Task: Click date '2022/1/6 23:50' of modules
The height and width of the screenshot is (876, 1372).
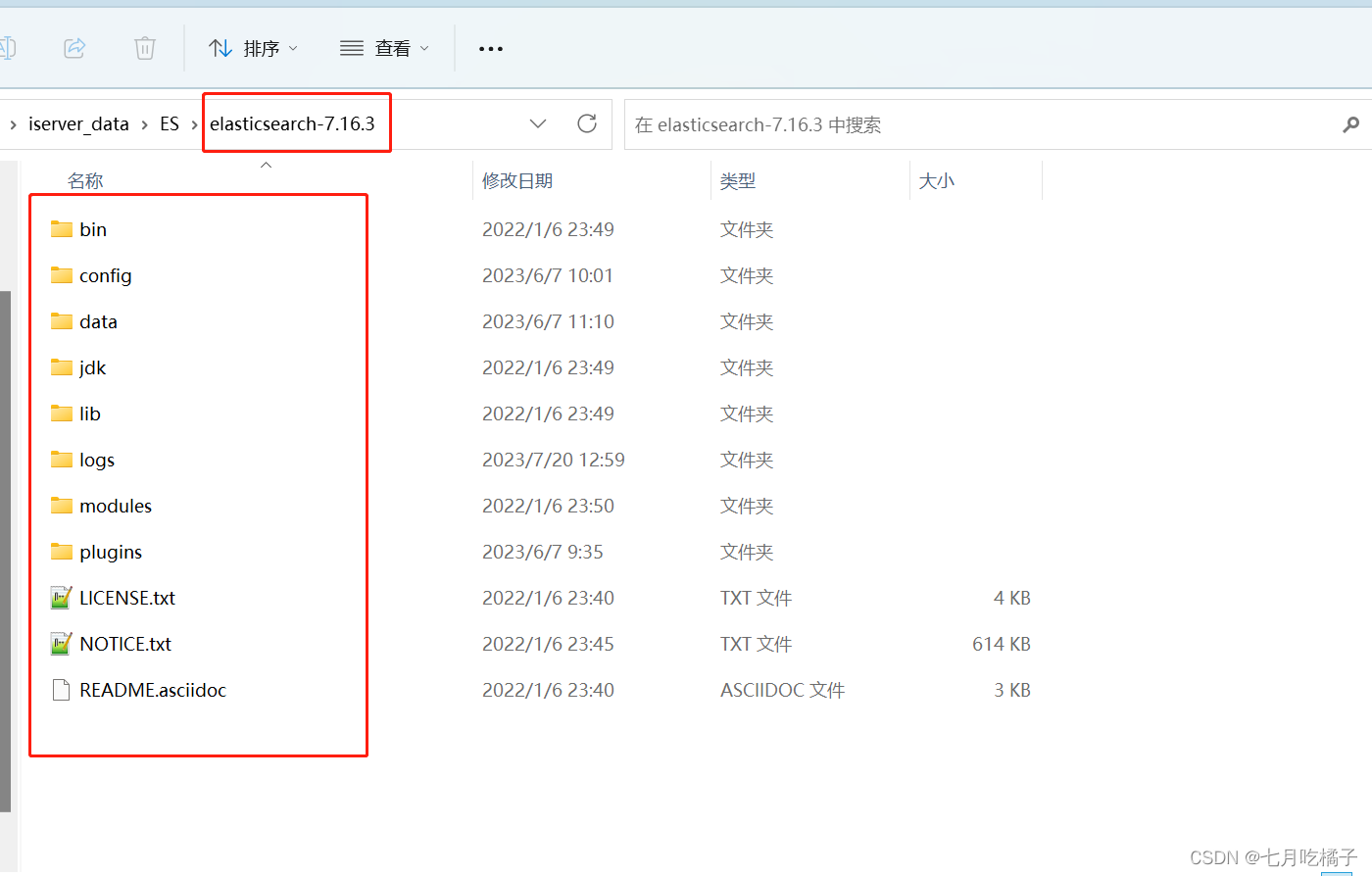Action: pos(548,506)
